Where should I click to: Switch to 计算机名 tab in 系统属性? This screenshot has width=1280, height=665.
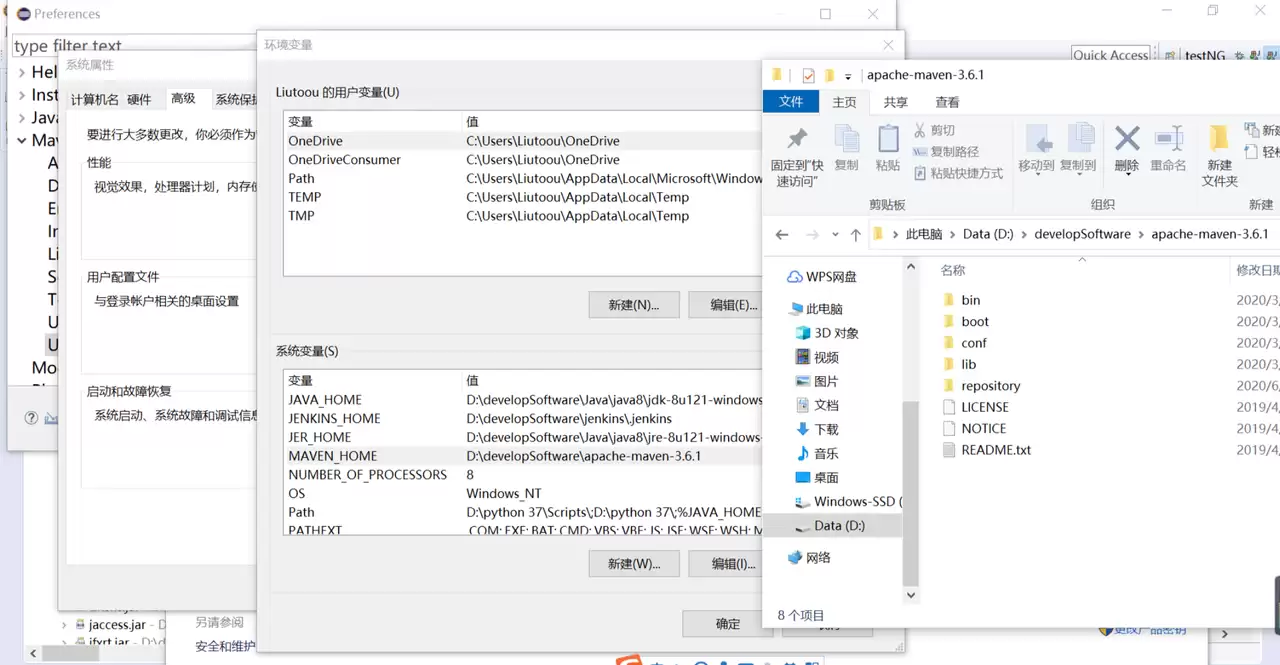tap(94, 99)
